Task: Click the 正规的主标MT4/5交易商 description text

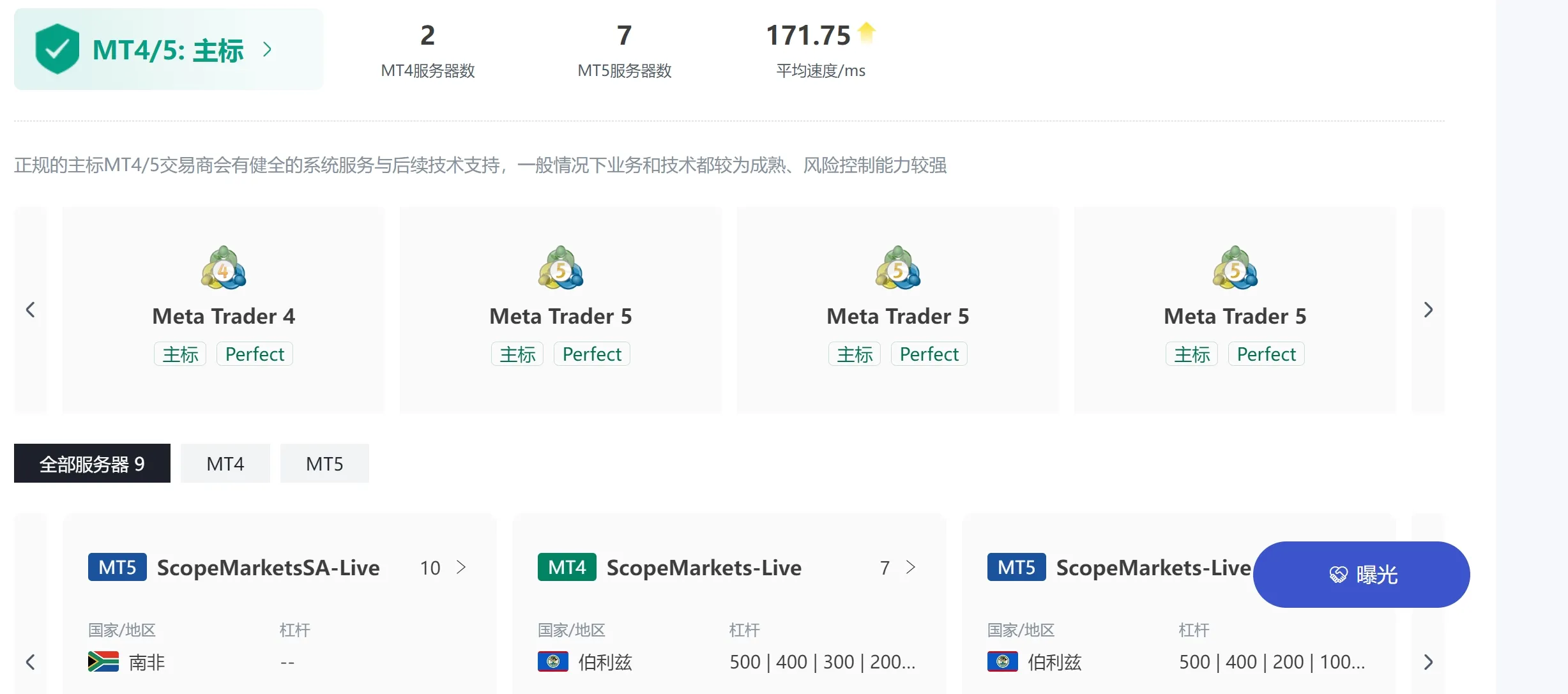Action: click(x=480, y=165)
